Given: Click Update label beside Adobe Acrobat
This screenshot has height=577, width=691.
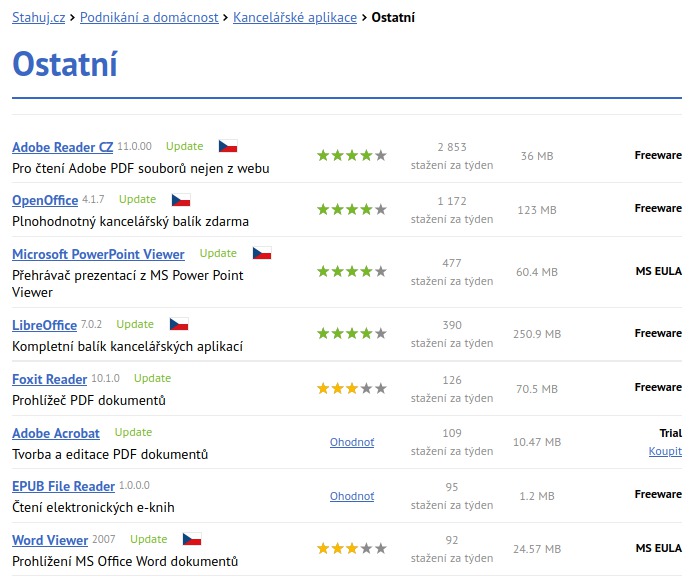Looking at the screenshot, I should (133, 432).
